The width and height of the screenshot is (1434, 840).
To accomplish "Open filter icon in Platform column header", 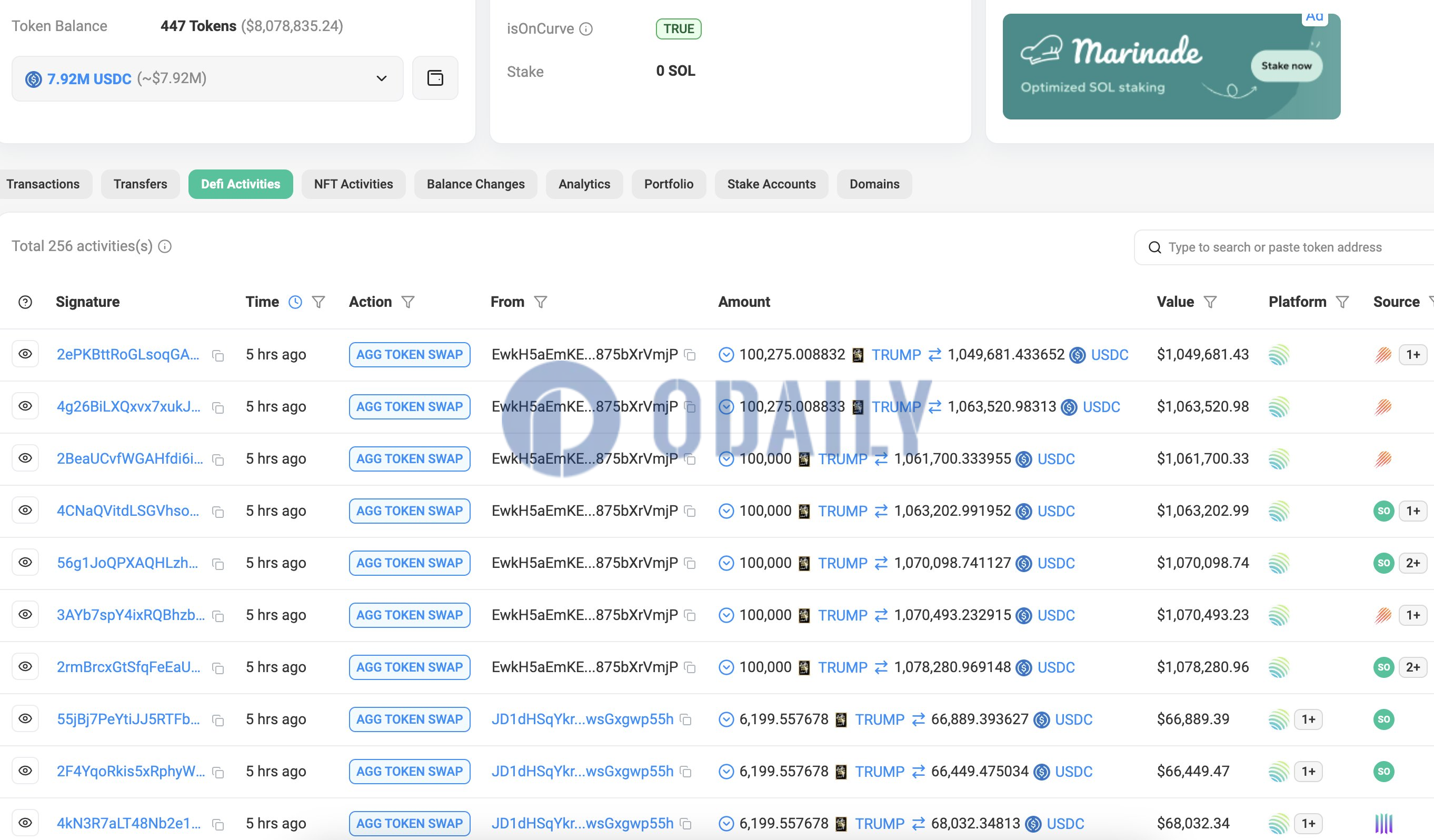I will pyautogui.click(x=1342, y=302).
